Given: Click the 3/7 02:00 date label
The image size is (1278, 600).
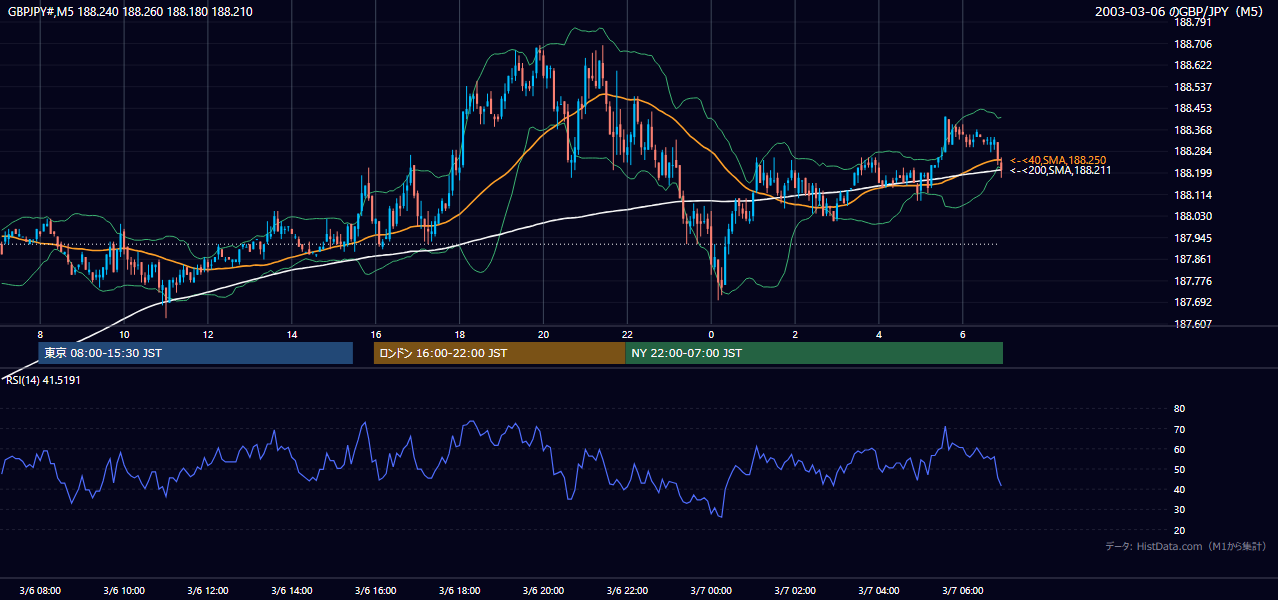Looking at the screenshot, I should click(x=795, y=591).
